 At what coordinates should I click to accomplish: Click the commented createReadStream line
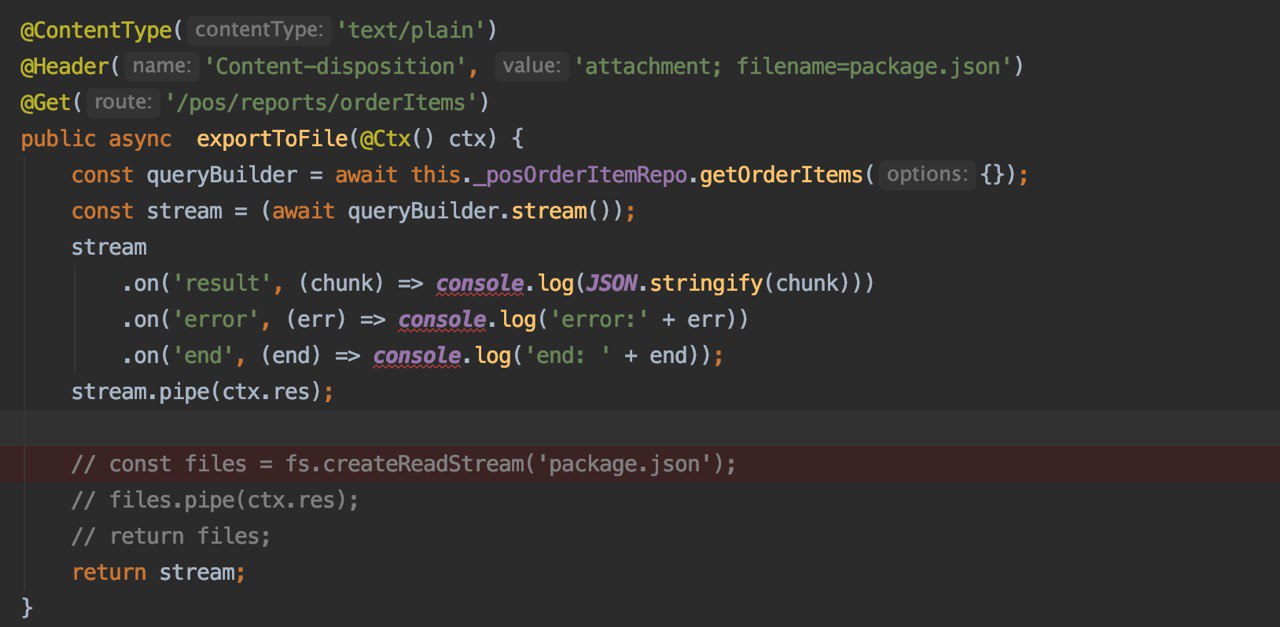point(404,464)
